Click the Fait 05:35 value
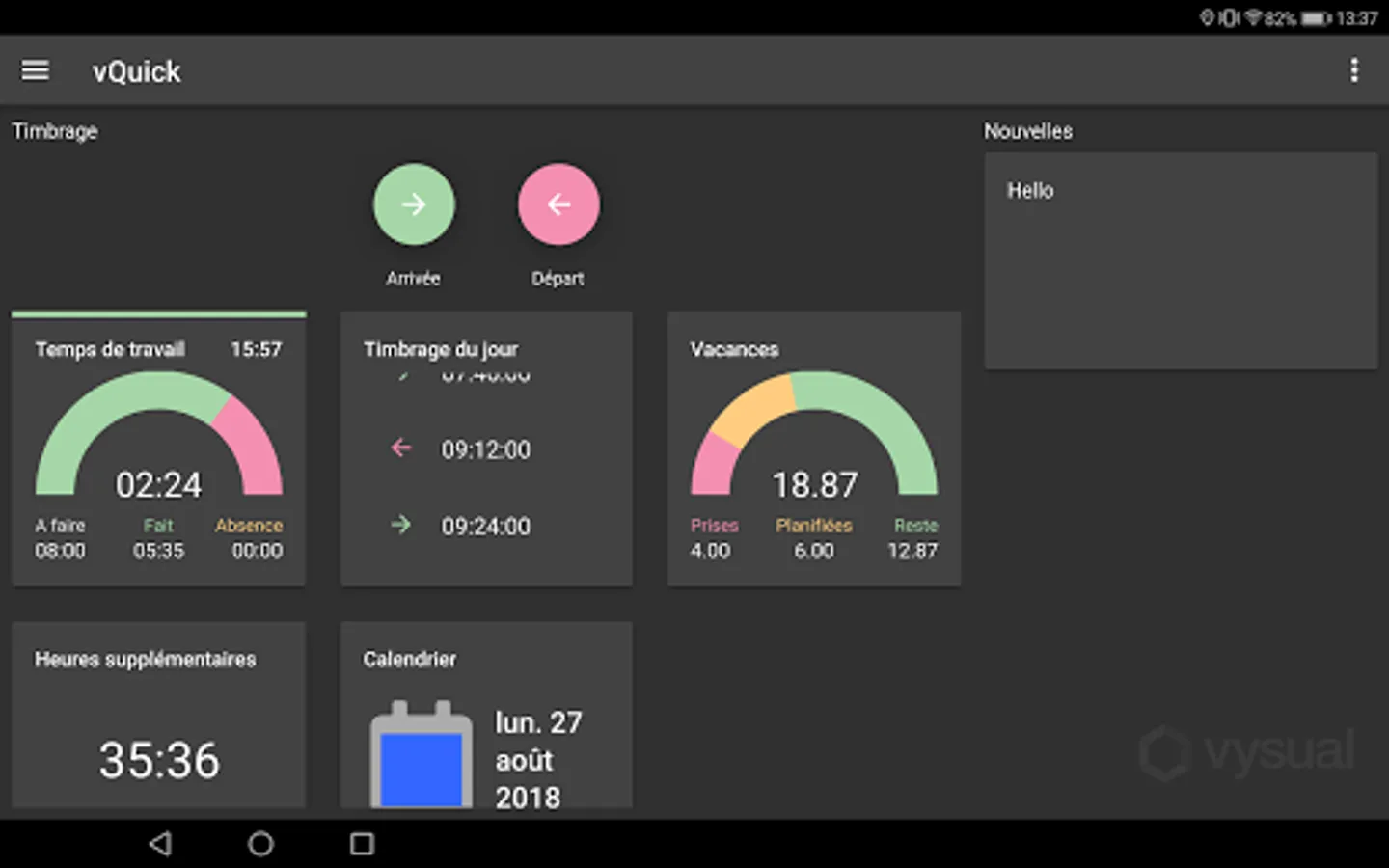The width and height of the screenshot is (1389, 868). [158, 551]
